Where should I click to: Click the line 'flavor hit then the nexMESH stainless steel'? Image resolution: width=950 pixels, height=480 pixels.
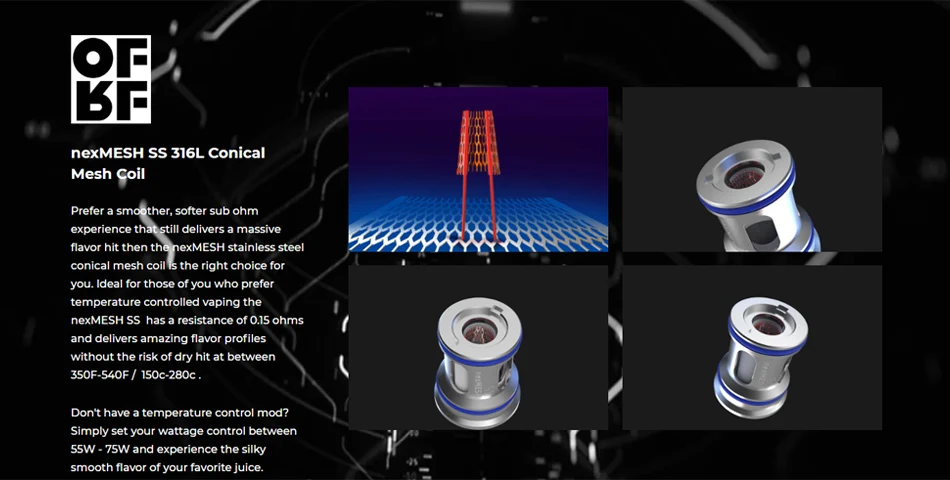(x=187, y=248)
